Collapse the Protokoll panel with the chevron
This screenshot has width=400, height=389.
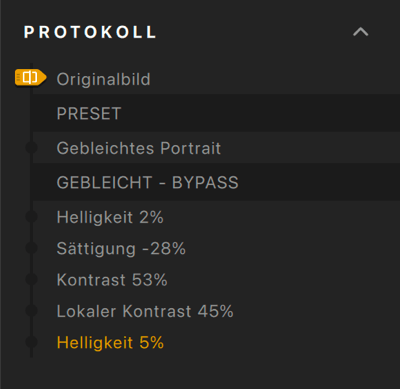point(361,32)
